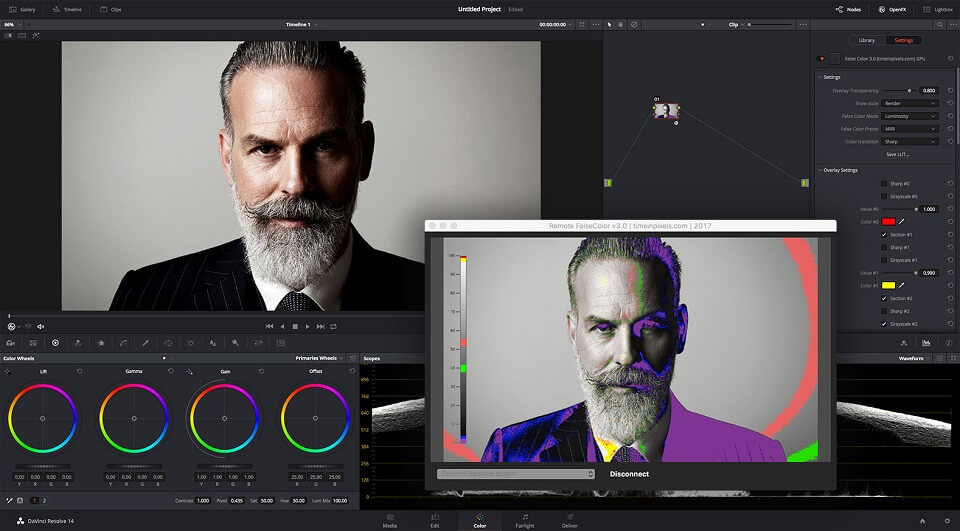Click Disconnect in Remote FalseColor window
Image resolution: width=960 pixels, height=531 pixels.
click(x=629, y=474)
